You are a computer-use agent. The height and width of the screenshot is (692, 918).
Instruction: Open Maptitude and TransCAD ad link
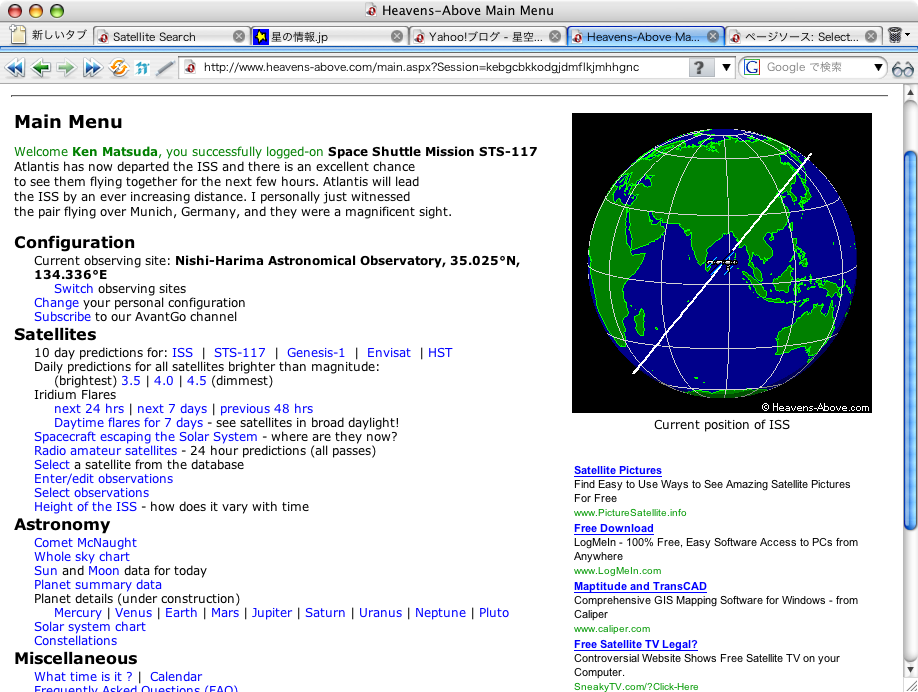tap(640, 586)
